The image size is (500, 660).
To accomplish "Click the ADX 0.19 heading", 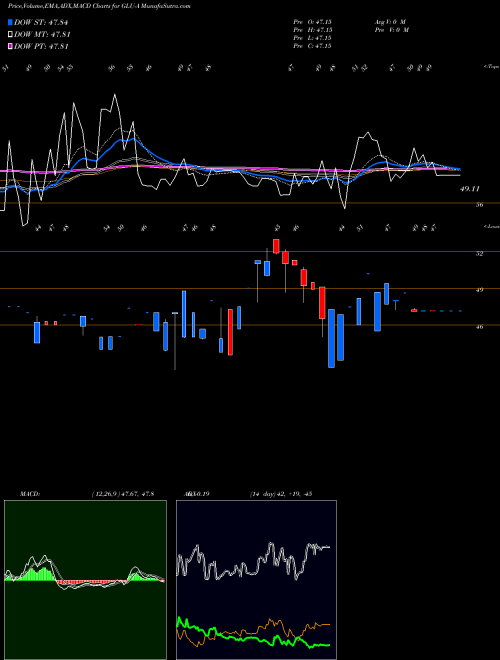I will [198, 494].
